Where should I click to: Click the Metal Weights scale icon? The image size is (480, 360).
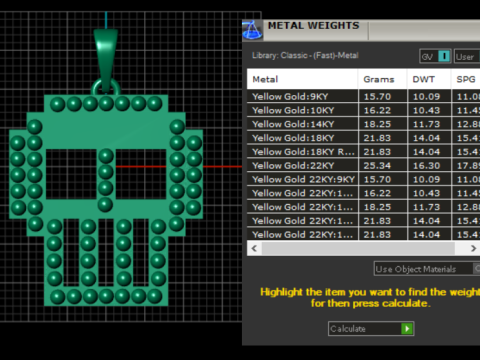[252, 30]
